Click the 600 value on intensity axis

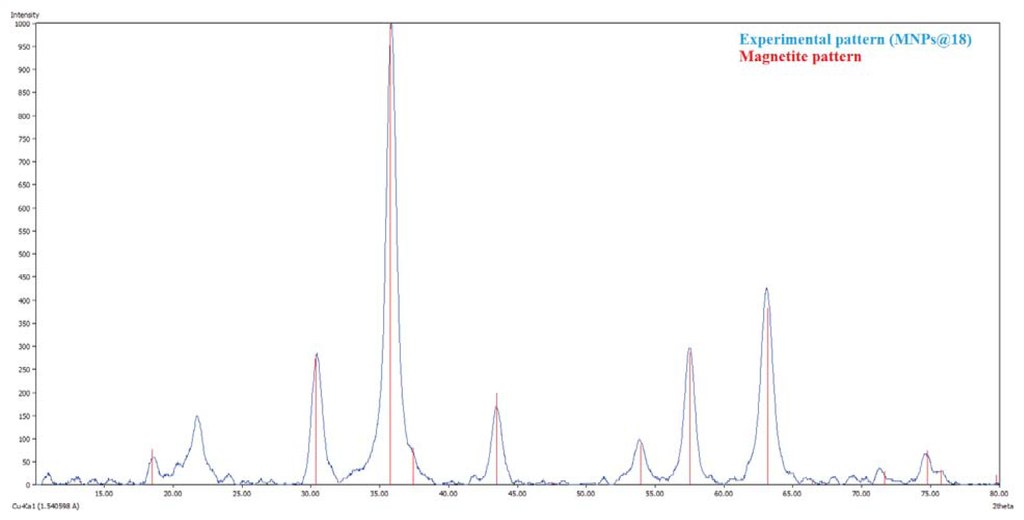coord(25,208)
